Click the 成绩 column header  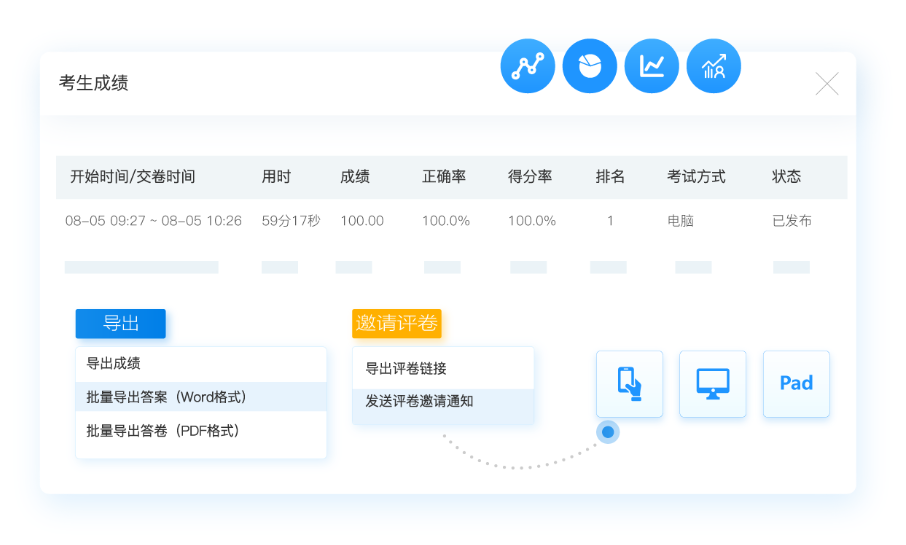click(x=355, y=177)
